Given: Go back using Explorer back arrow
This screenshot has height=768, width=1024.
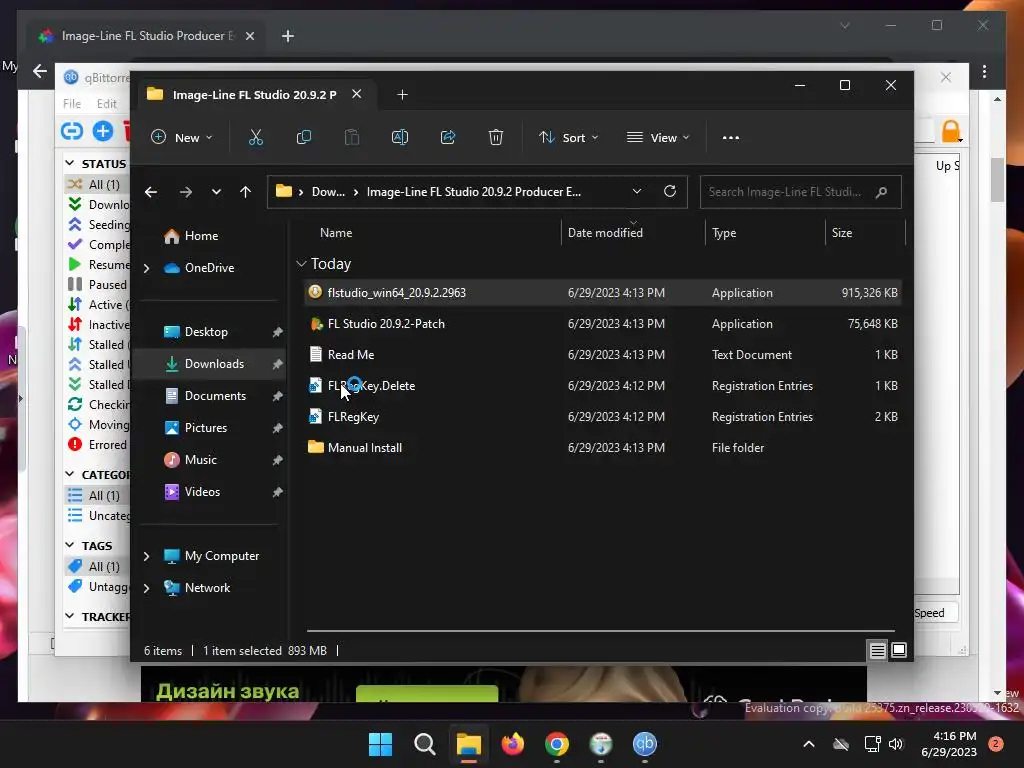Looking at the screenshot, I should pos(151,192).
